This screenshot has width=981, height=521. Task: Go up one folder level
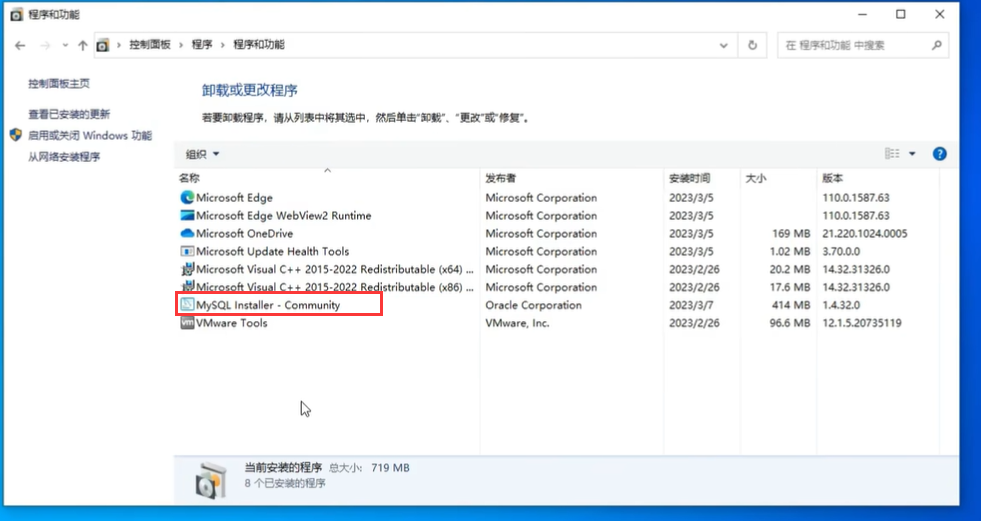(x=83, y=45)
